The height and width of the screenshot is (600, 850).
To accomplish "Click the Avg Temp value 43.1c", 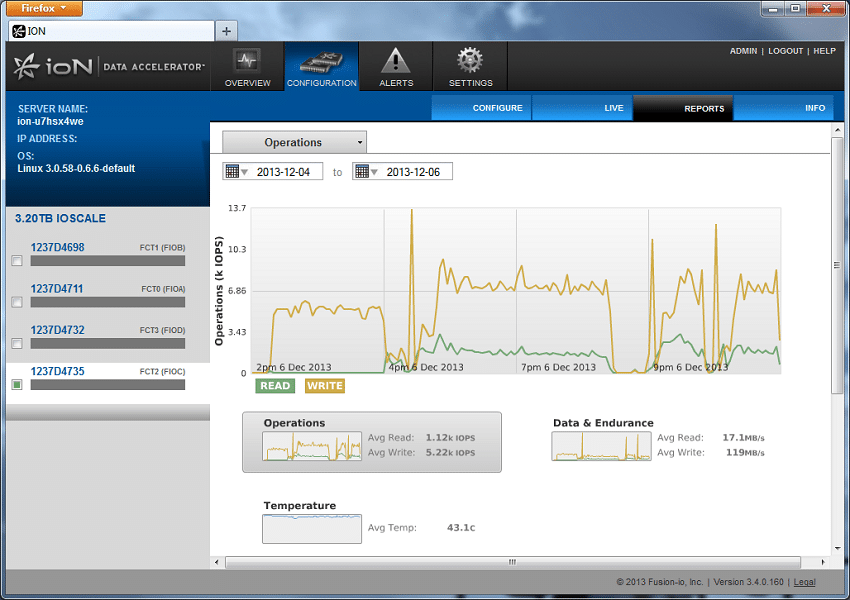I will pos(461,527).
